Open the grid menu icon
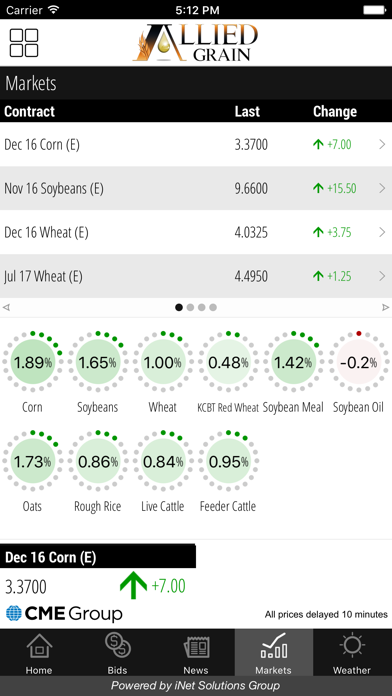Viewport: 392px width, 696px height. point(24,43)
